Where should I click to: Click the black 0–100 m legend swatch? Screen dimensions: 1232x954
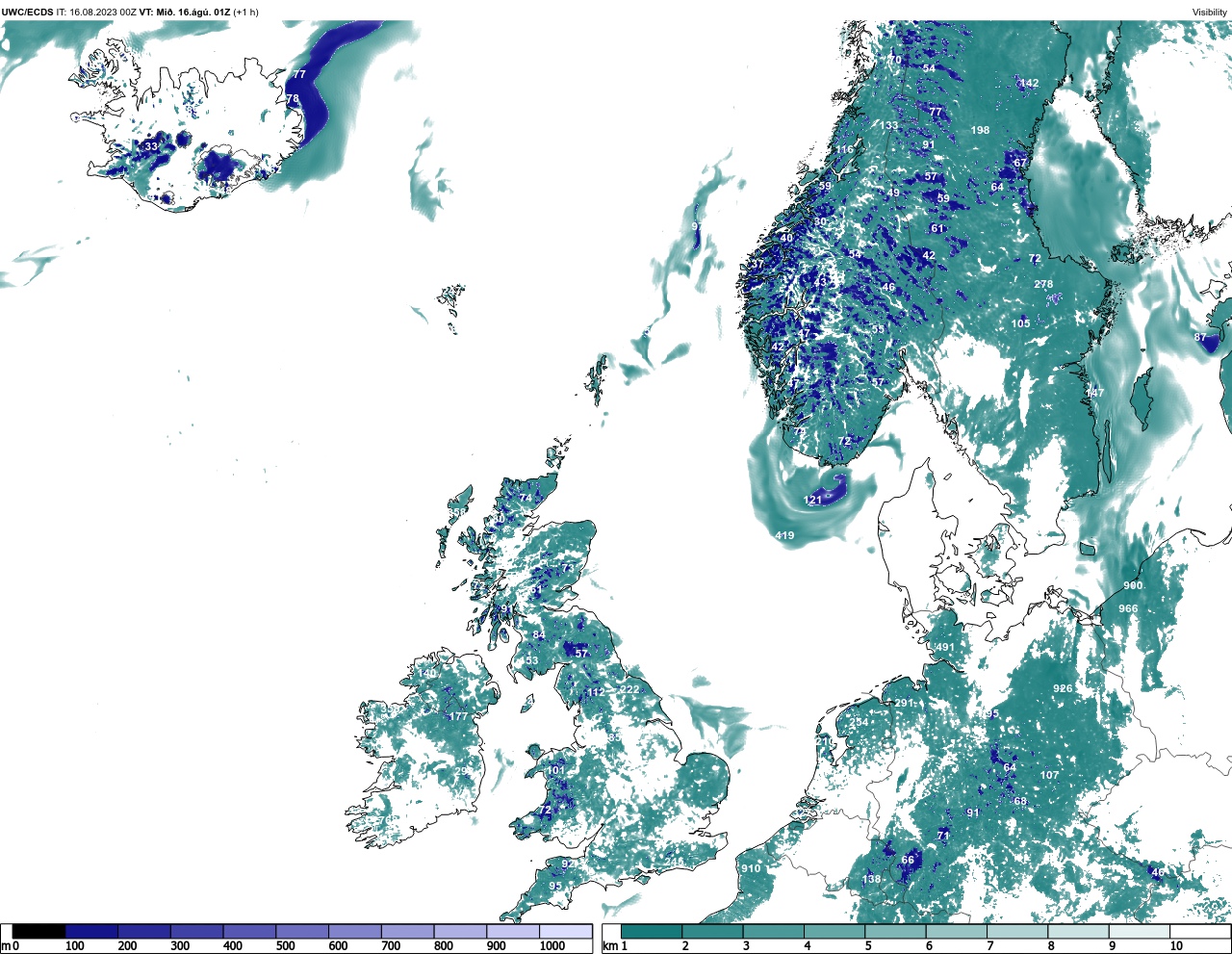(x=39, y=931)
